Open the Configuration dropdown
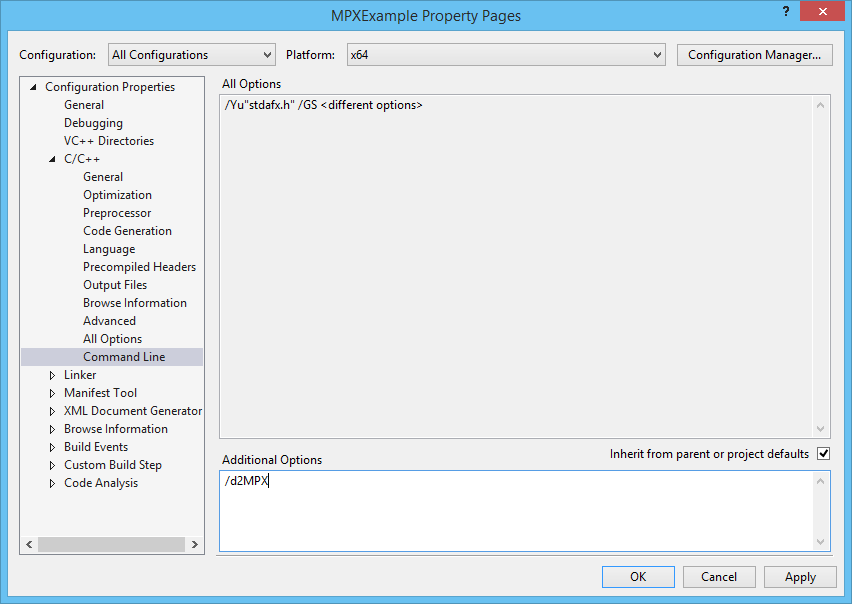The height and width of the screenshot is (604, 852). 191,55
